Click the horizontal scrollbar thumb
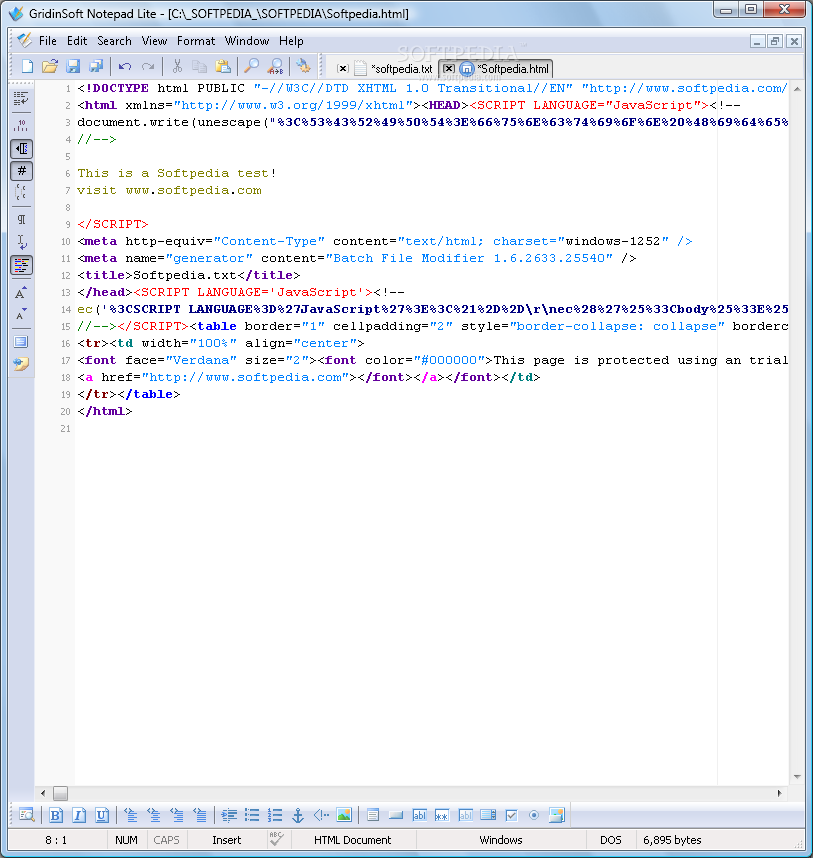 click(x=60, y=793)
